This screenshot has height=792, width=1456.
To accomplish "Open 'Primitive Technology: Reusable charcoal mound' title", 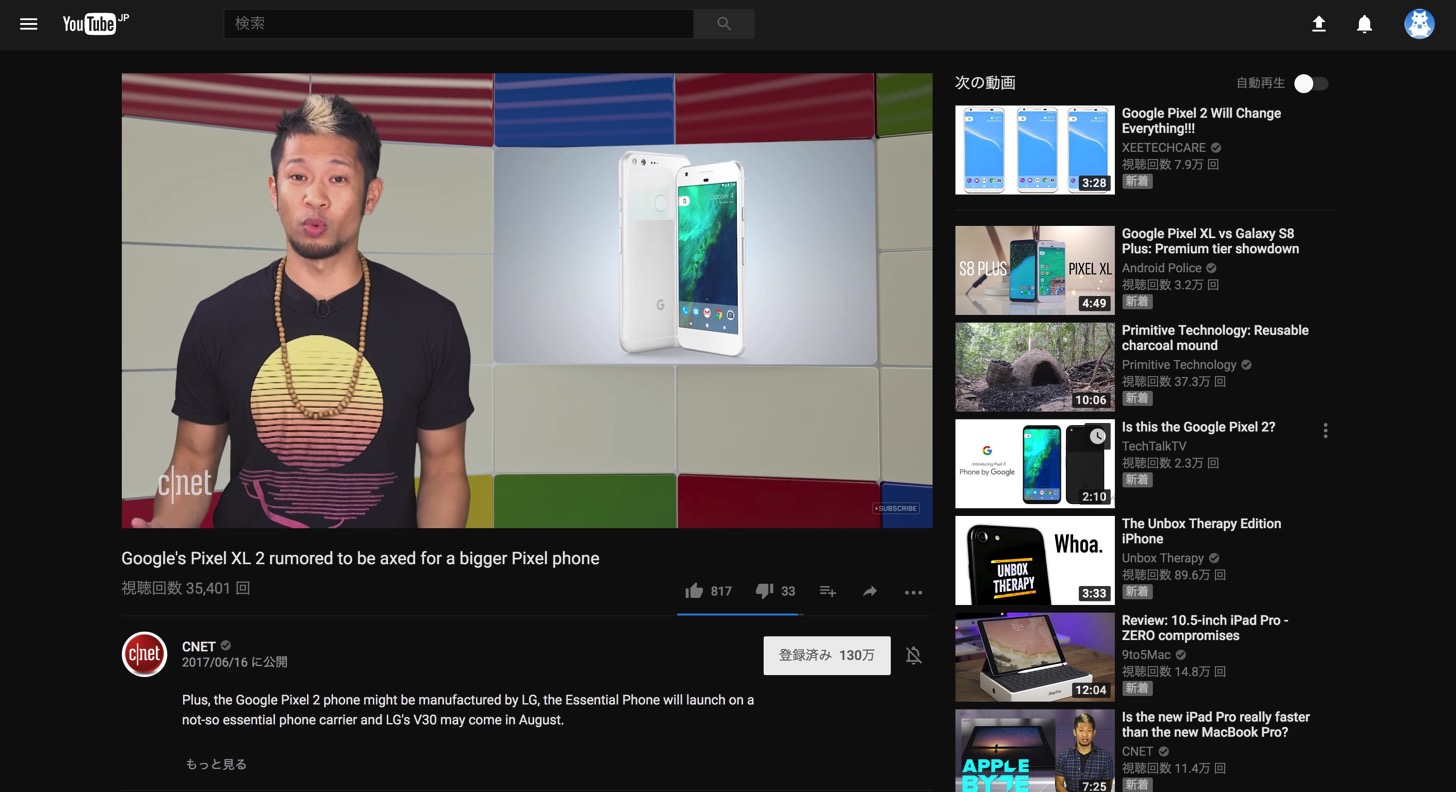I will (x=1215, y=338).
